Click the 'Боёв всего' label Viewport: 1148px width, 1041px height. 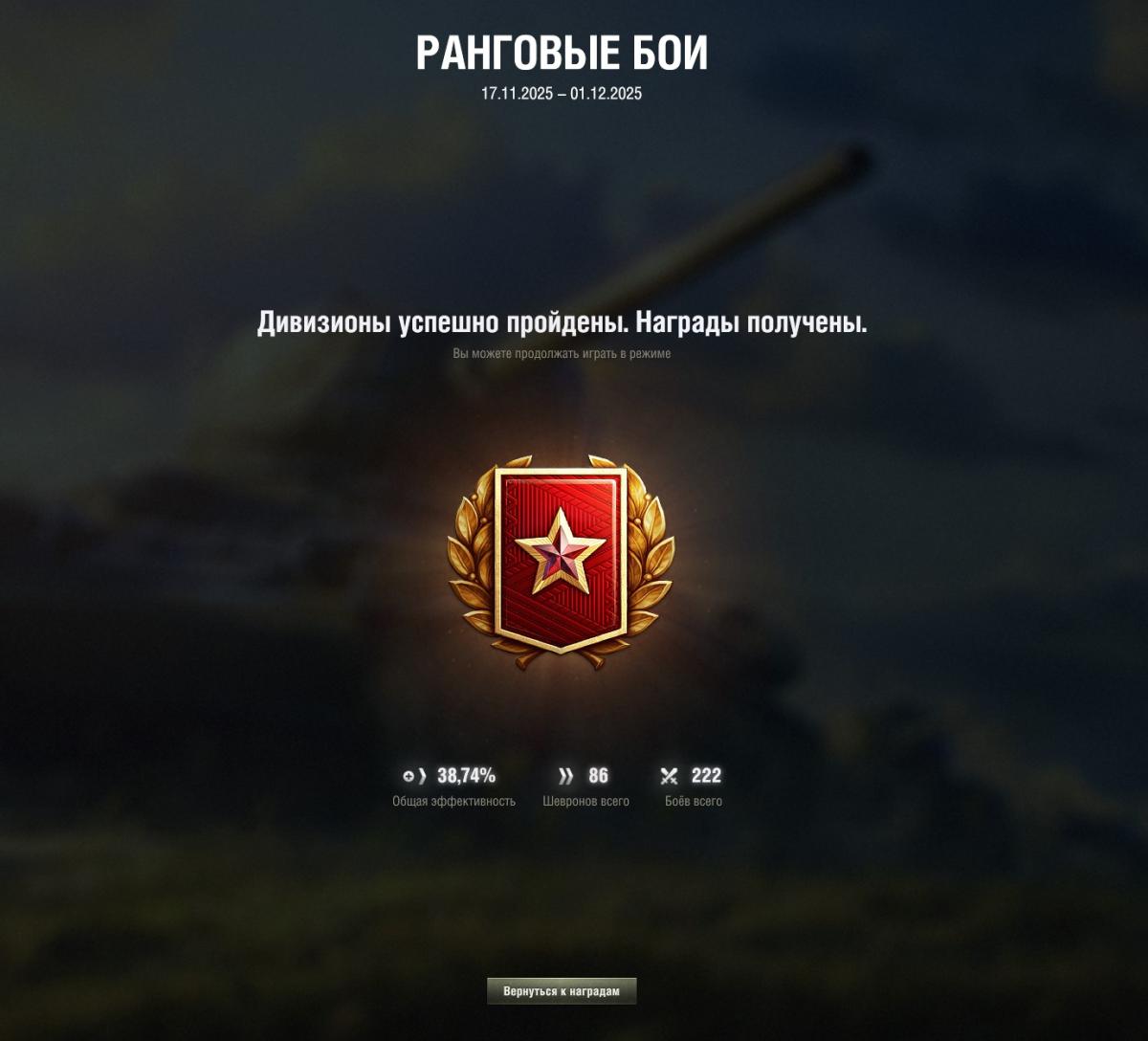pos(694,802)
